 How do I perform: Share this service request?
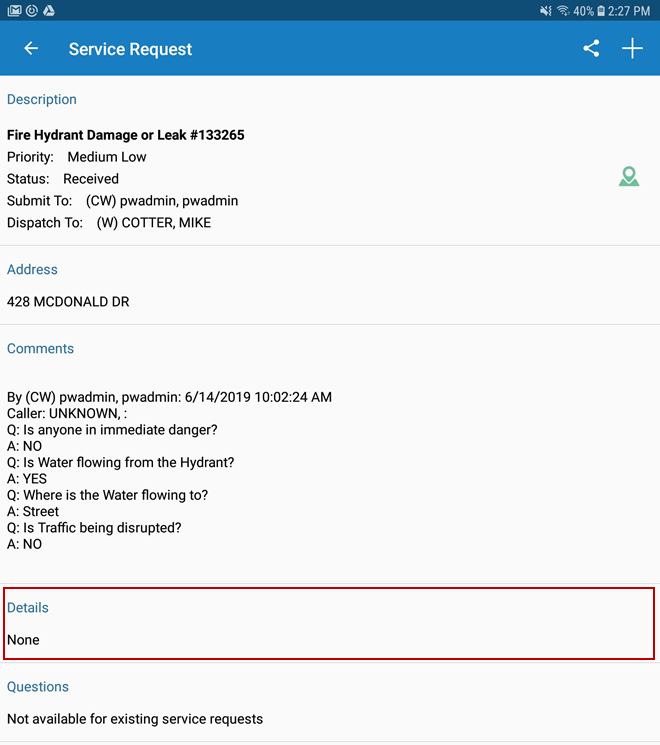591,49
